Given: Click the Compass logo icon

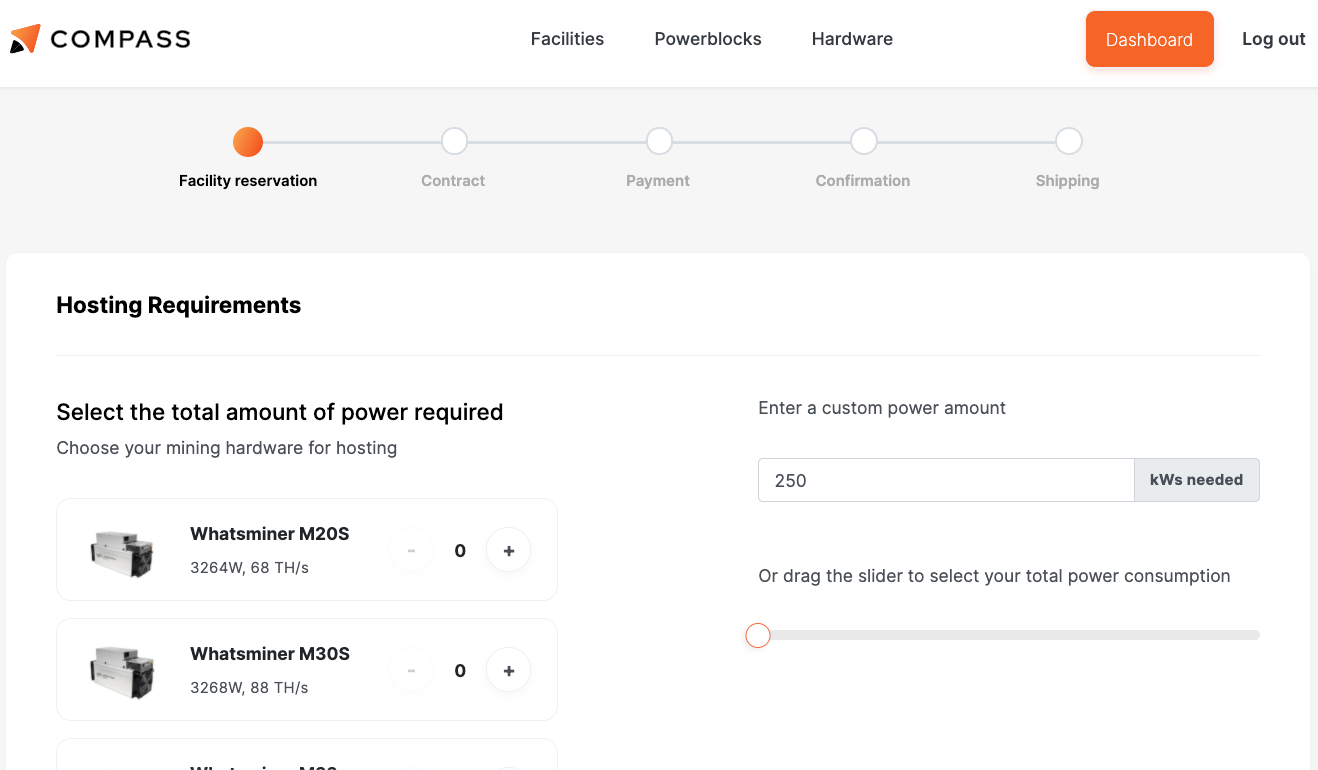Looking at the screenshot, I should point(25,39).
